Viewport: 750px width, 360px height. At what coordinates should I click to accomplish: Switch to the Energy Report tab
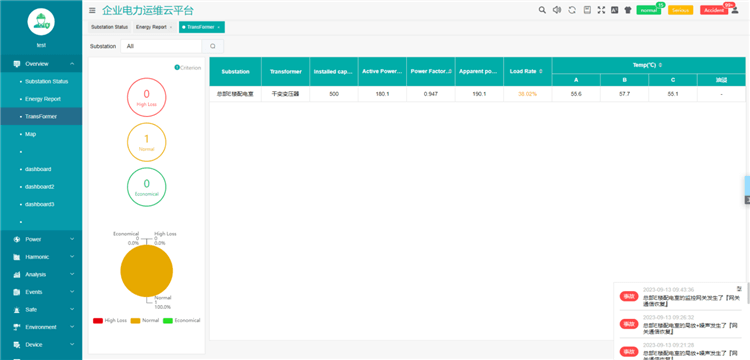coord(154,27)
